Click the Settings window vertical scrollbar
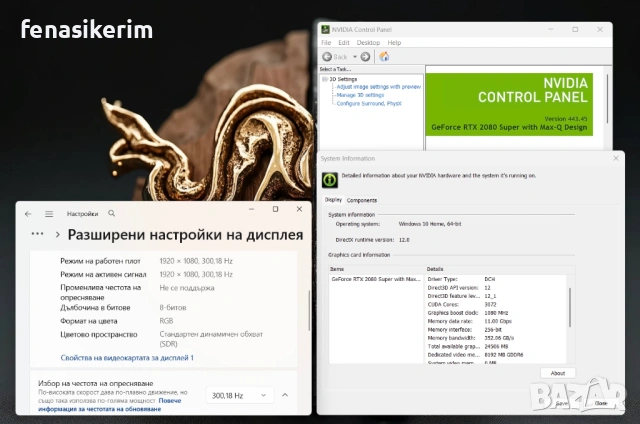The image size is (640, 424). (309, 311)
